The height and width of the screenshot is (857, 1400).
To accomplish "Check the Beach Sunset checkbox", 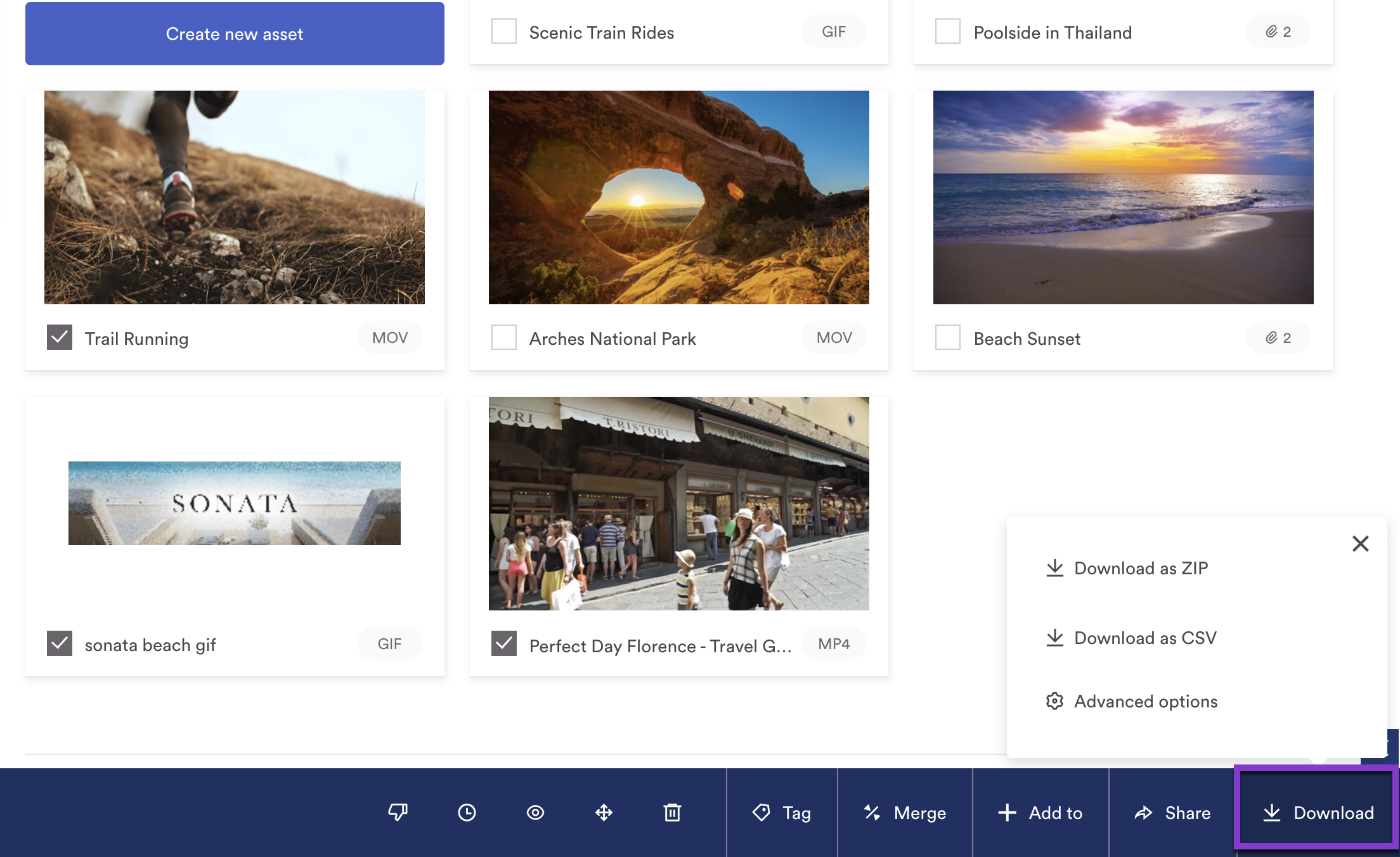I will click(x=948, y=337).
